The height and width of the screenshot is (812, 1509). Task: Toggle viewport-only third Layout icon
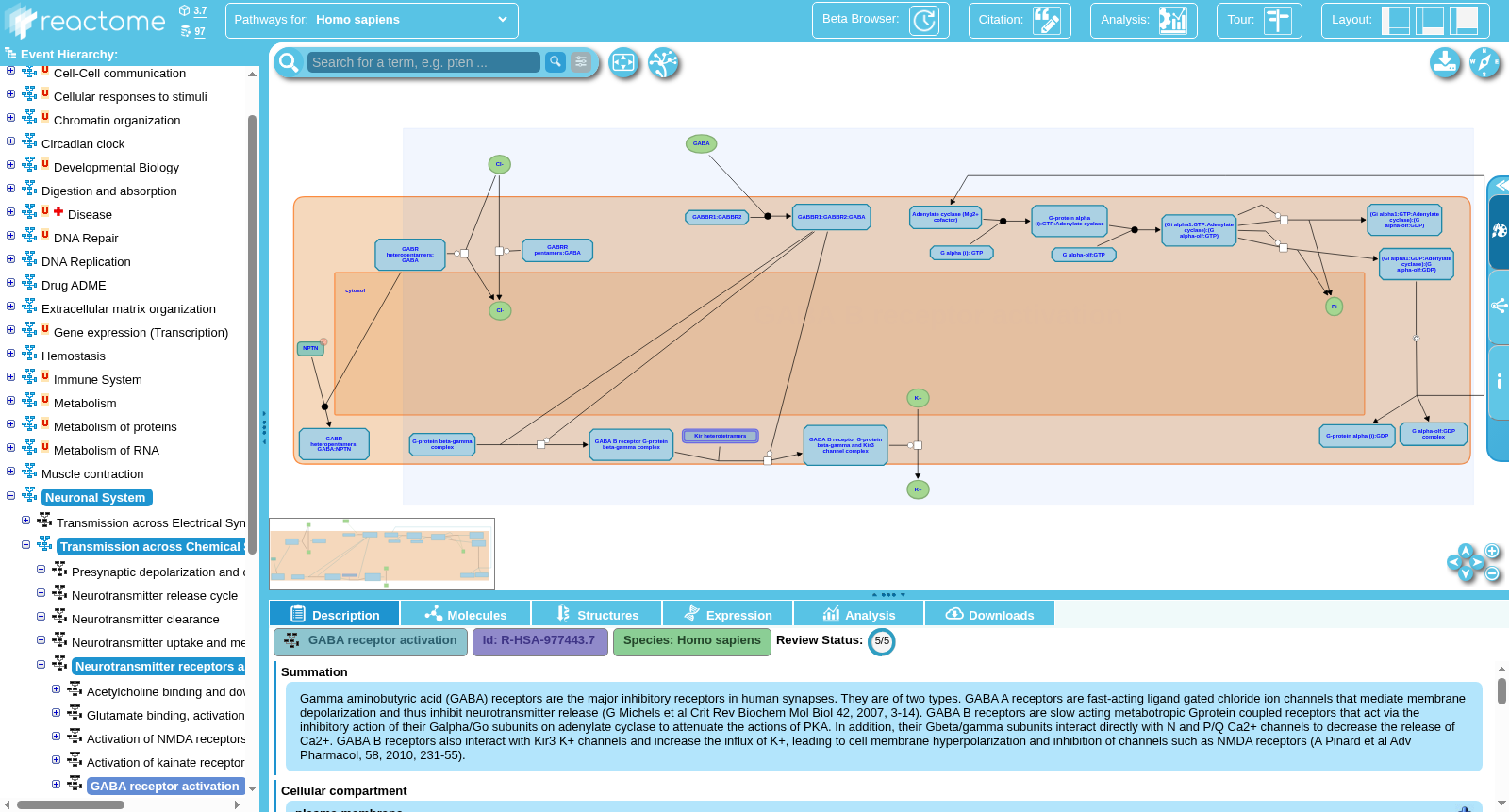(1465, 20)
